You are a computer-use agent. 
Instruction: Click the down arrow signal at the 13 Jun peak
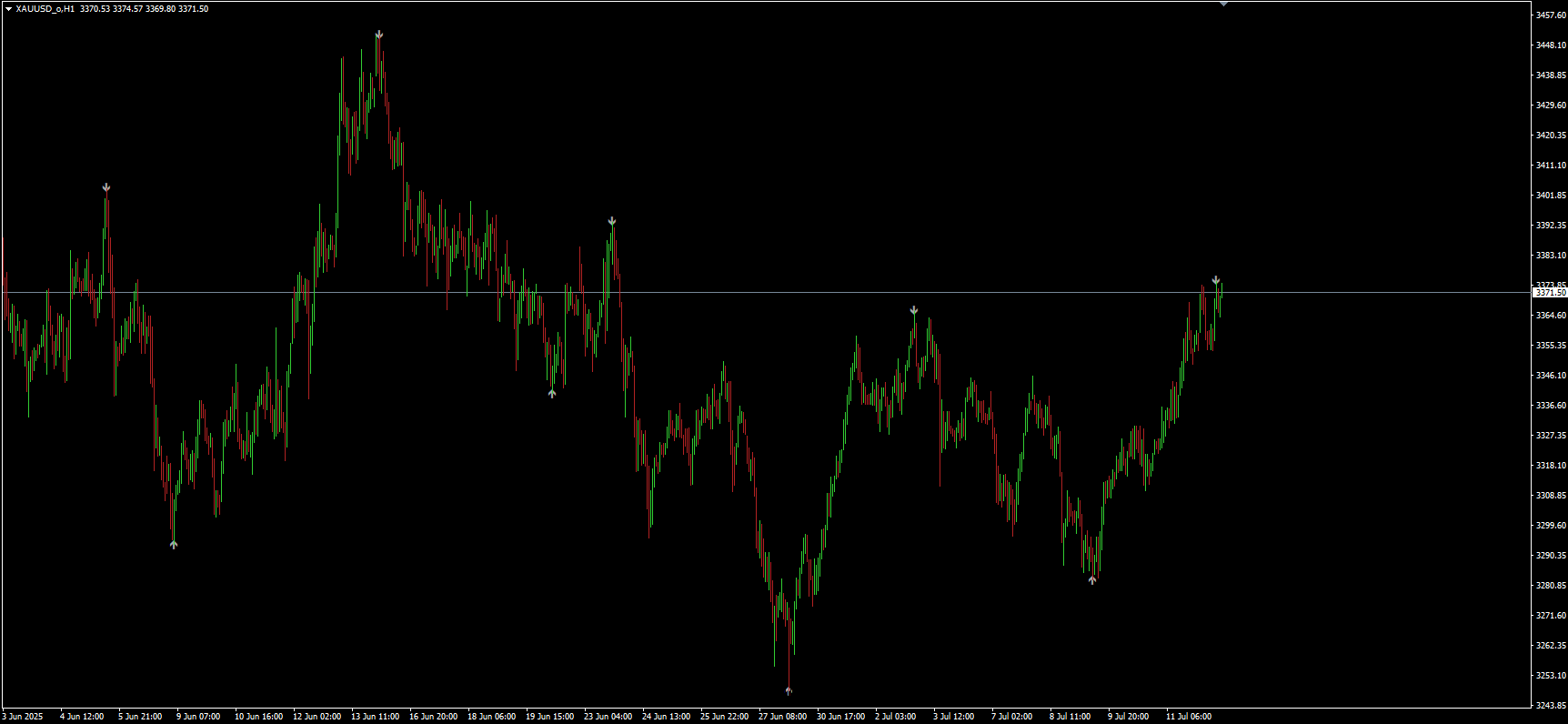tap(379, 35)
